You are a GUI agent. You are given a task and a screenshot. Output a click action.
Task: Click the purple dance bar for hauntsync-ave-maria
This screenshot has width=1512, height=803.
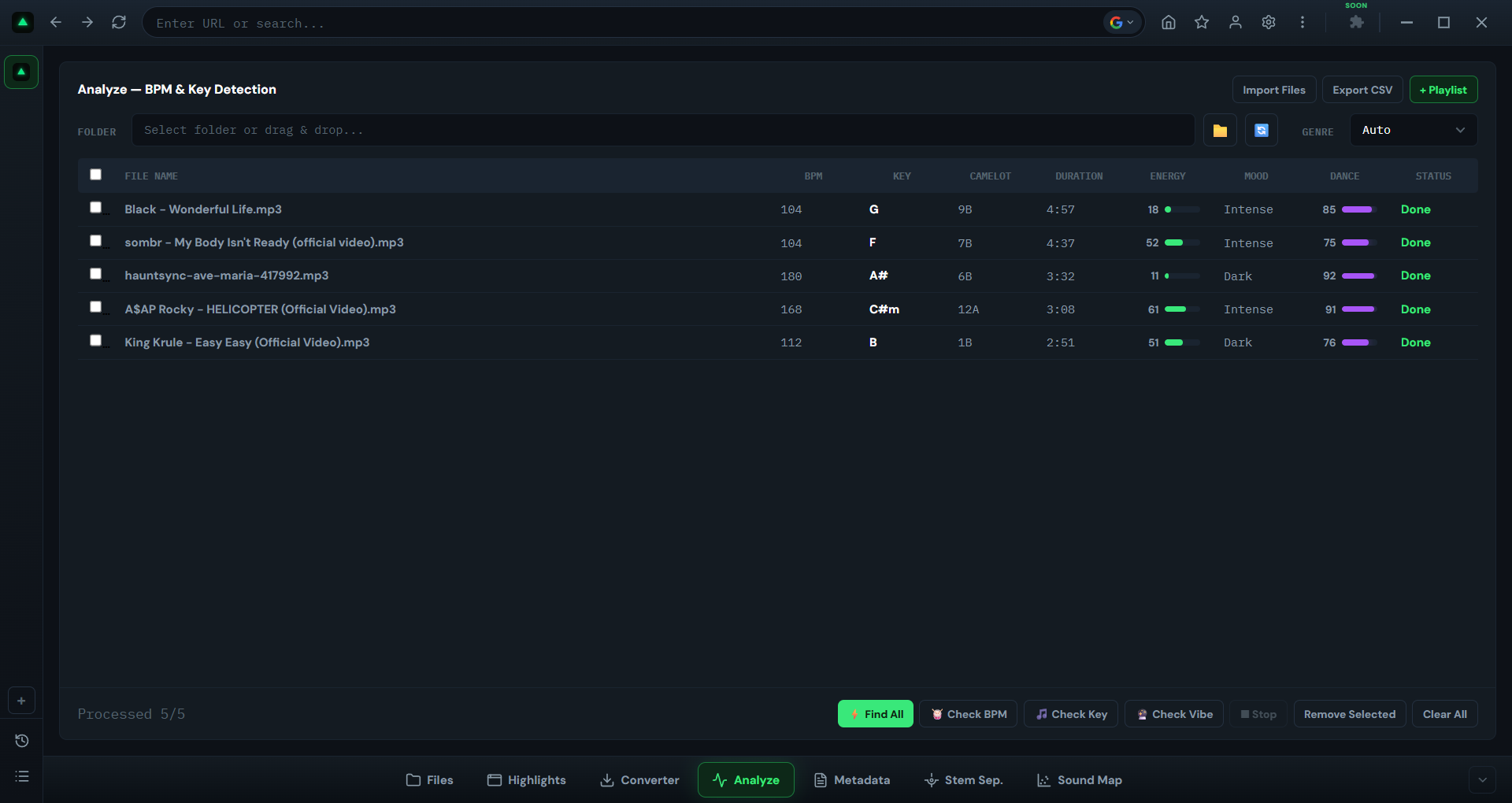[1358, 276]
